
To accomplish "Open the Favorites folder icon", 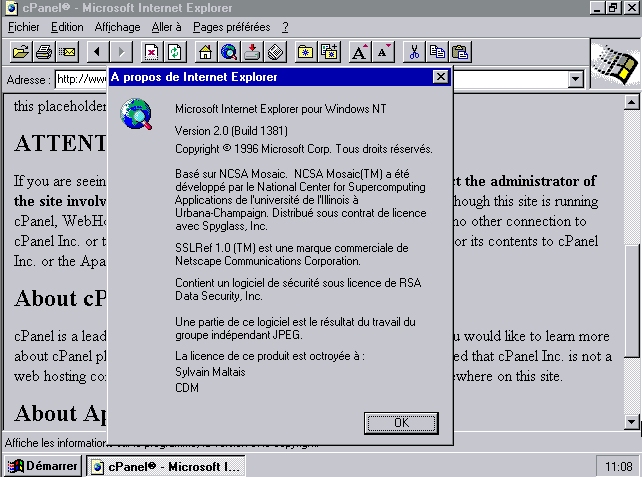I will coord(305,51).
